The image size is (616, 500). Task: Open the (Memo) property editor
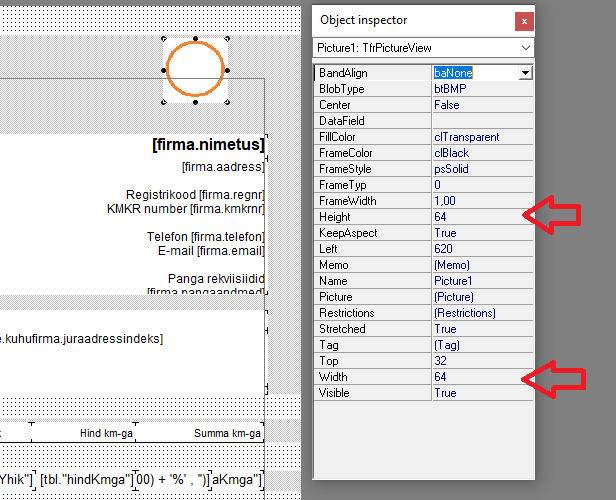click(x=482, y=265)
